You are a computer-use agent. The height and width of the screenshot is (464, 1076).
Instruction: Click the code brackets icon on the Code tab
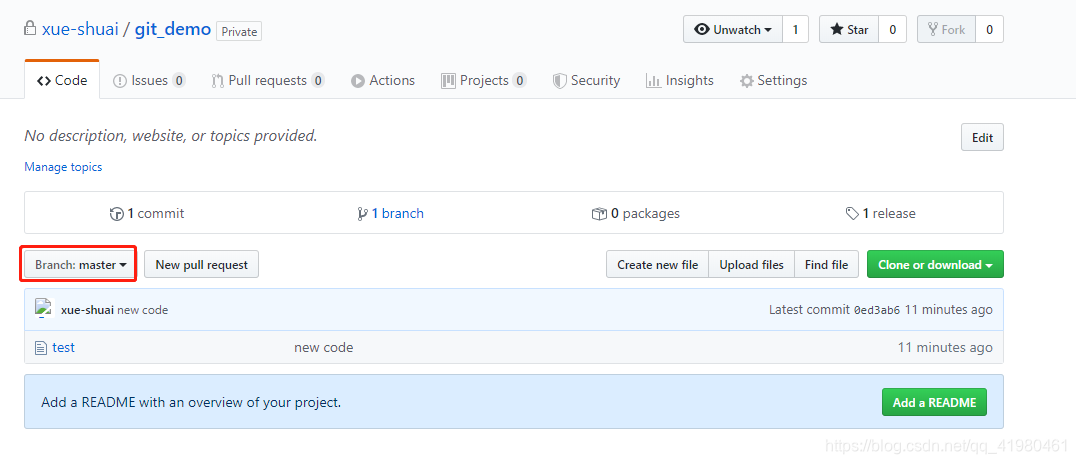coord(44,81)
